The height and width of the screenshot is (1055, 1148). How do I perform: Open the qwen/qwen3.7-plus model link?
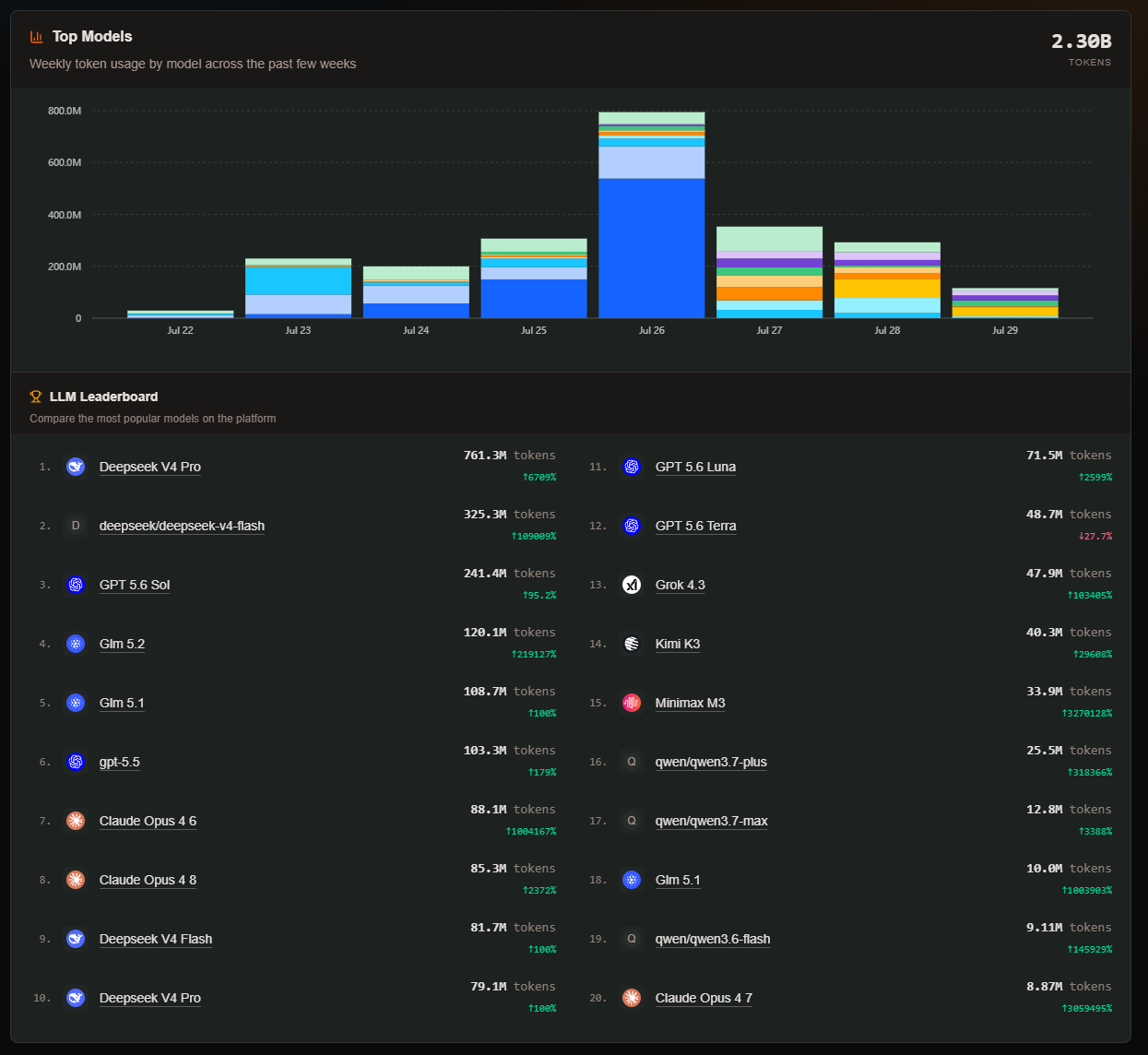coord(711,762)
